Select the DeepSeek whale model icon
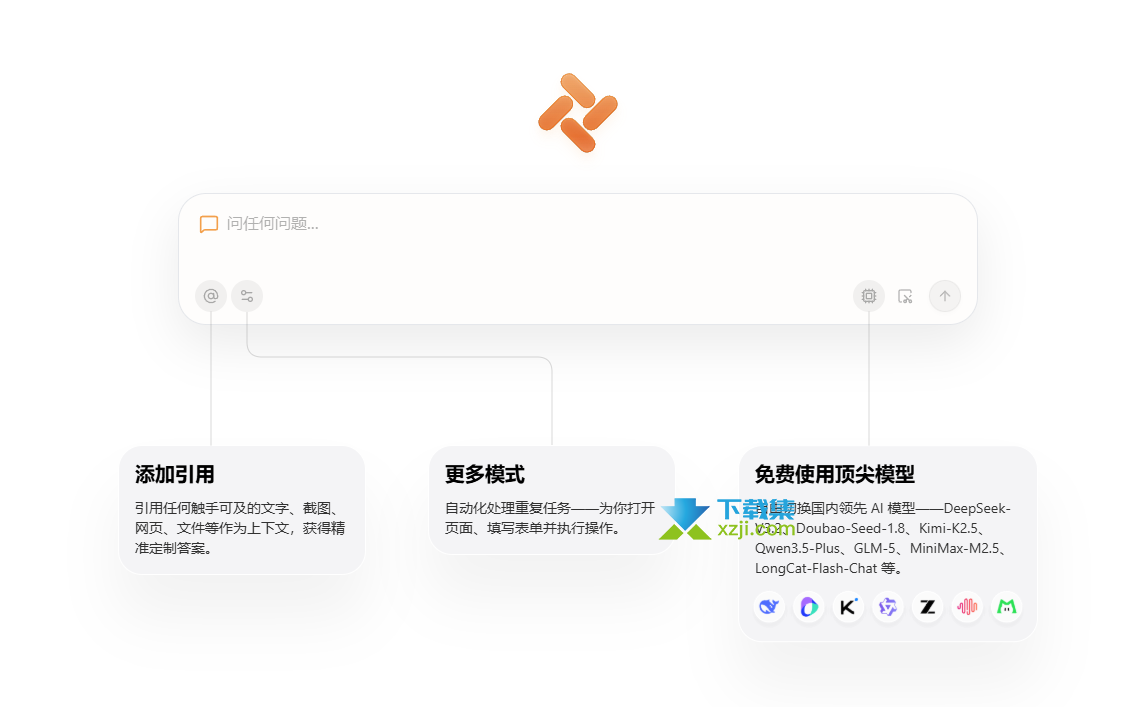This screenshot has width=1129, height=707. point(769,606)
